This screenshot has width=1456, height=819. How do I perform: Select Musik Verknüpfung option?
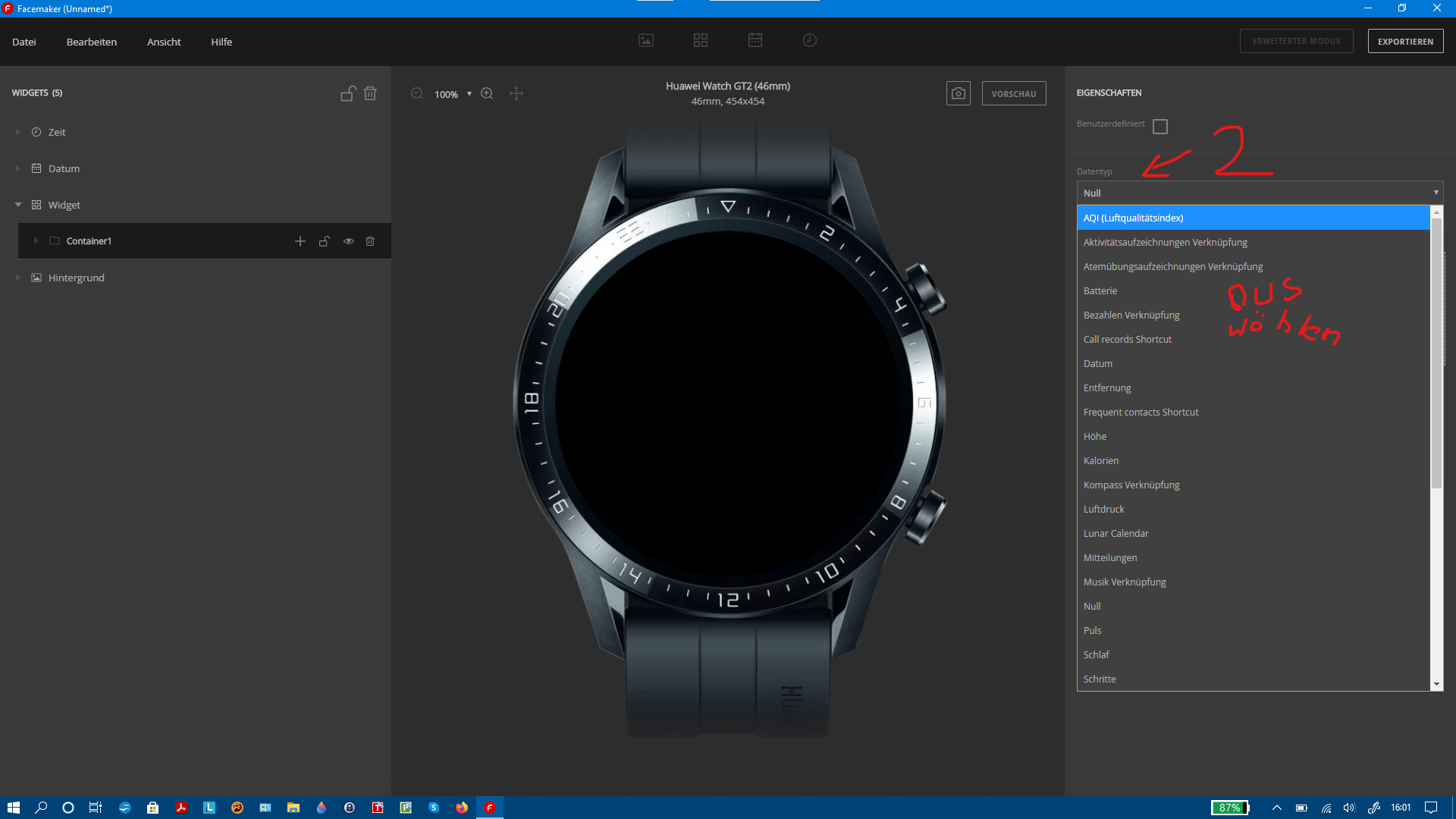coord(1254,582)
